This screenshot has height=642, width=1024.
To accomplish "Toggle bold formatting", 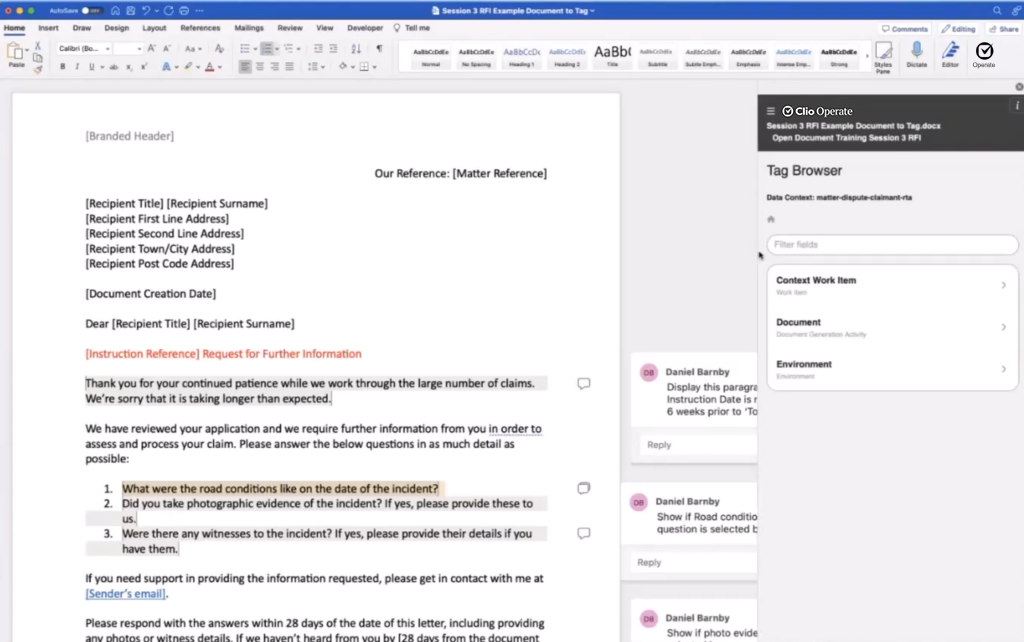I will point(62,67).
